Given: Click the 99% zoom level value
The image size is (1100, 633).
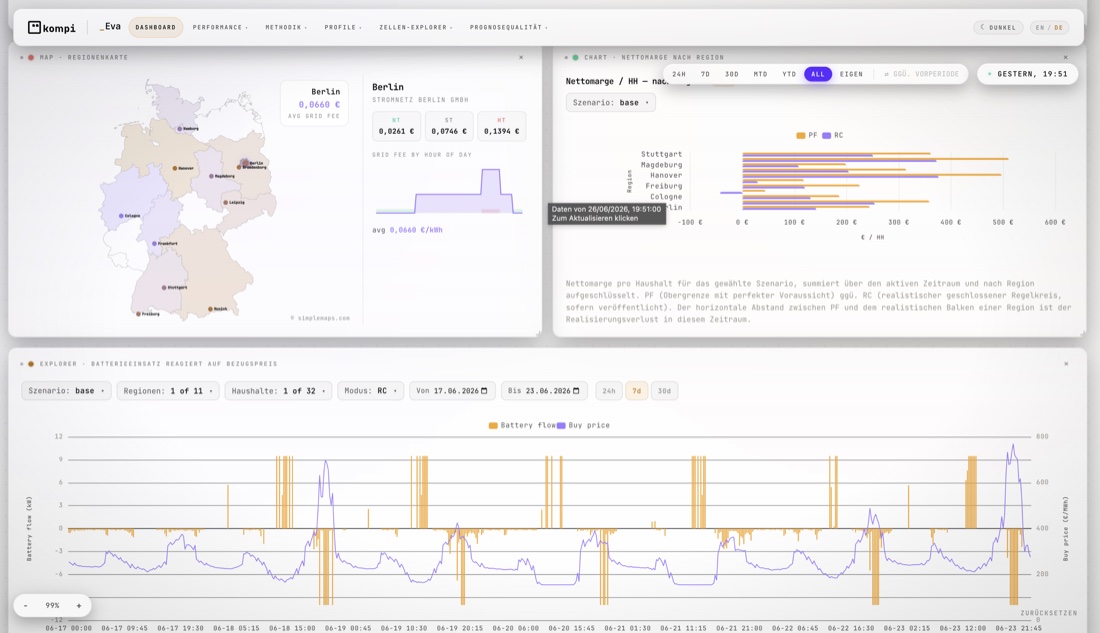Looking at the screenshot, I should click(53, 606).
